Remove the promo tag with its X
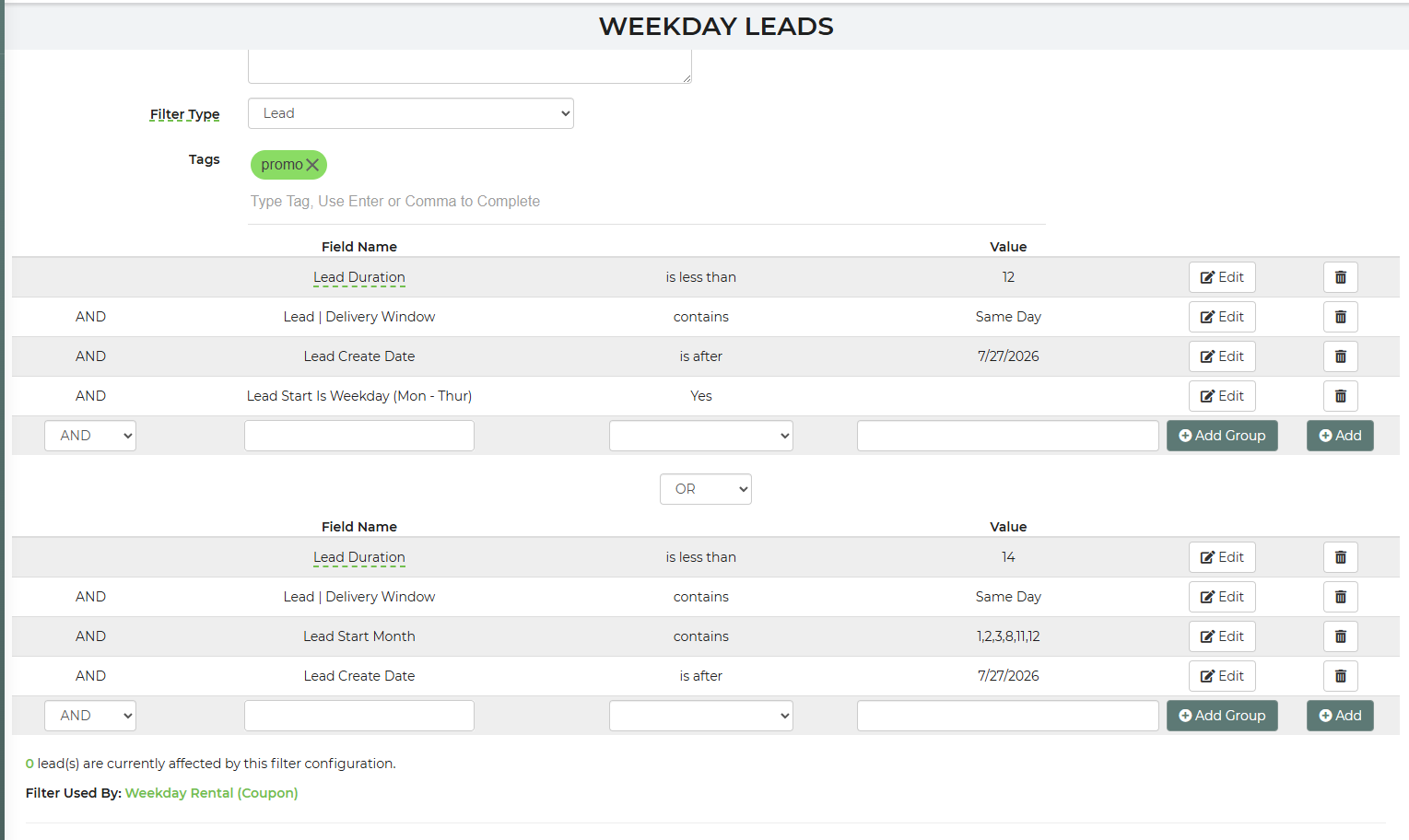The image size is (1409, 840). (x=312, y=165)
